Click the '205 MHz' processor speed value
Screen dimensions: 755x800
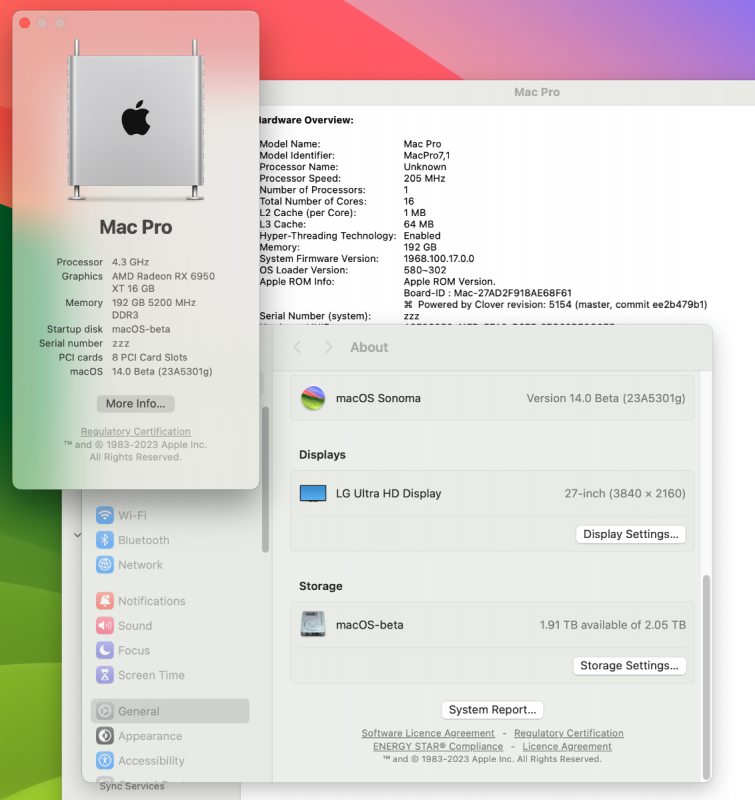tap(424, 179)
